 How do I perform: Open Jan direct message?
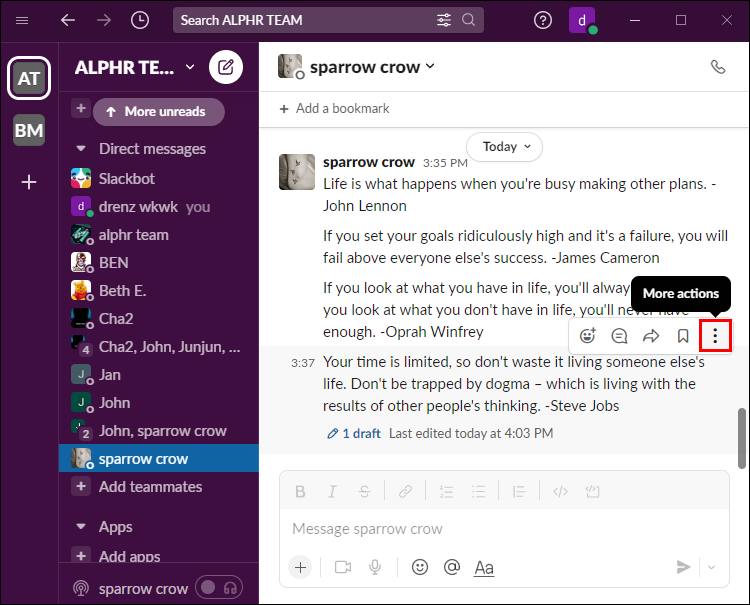click(x=159, y=374)
